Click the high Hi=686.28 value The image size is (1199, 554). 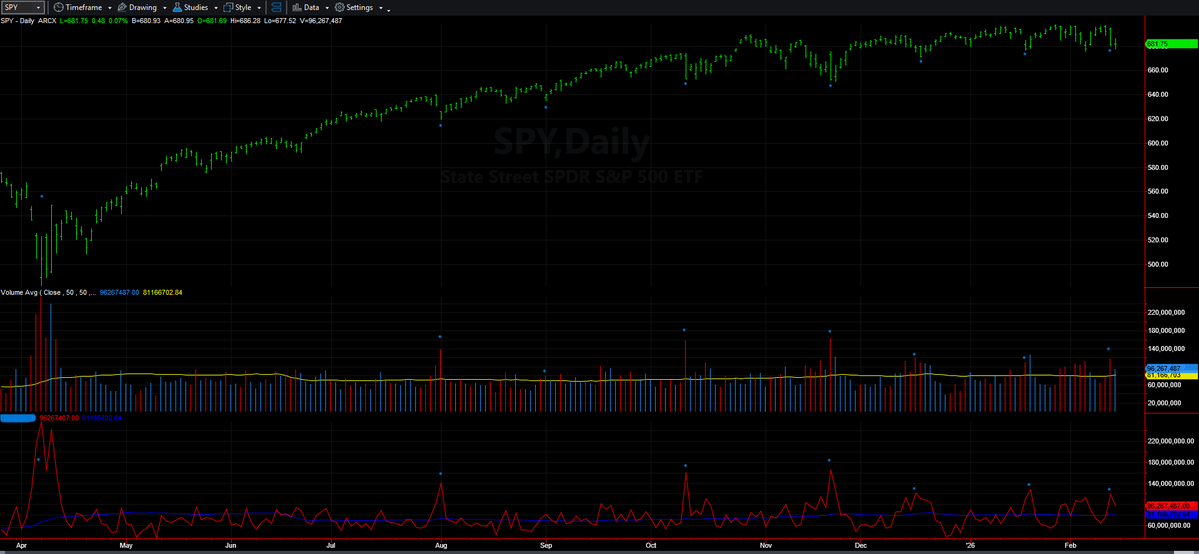[x=245, y=21]
